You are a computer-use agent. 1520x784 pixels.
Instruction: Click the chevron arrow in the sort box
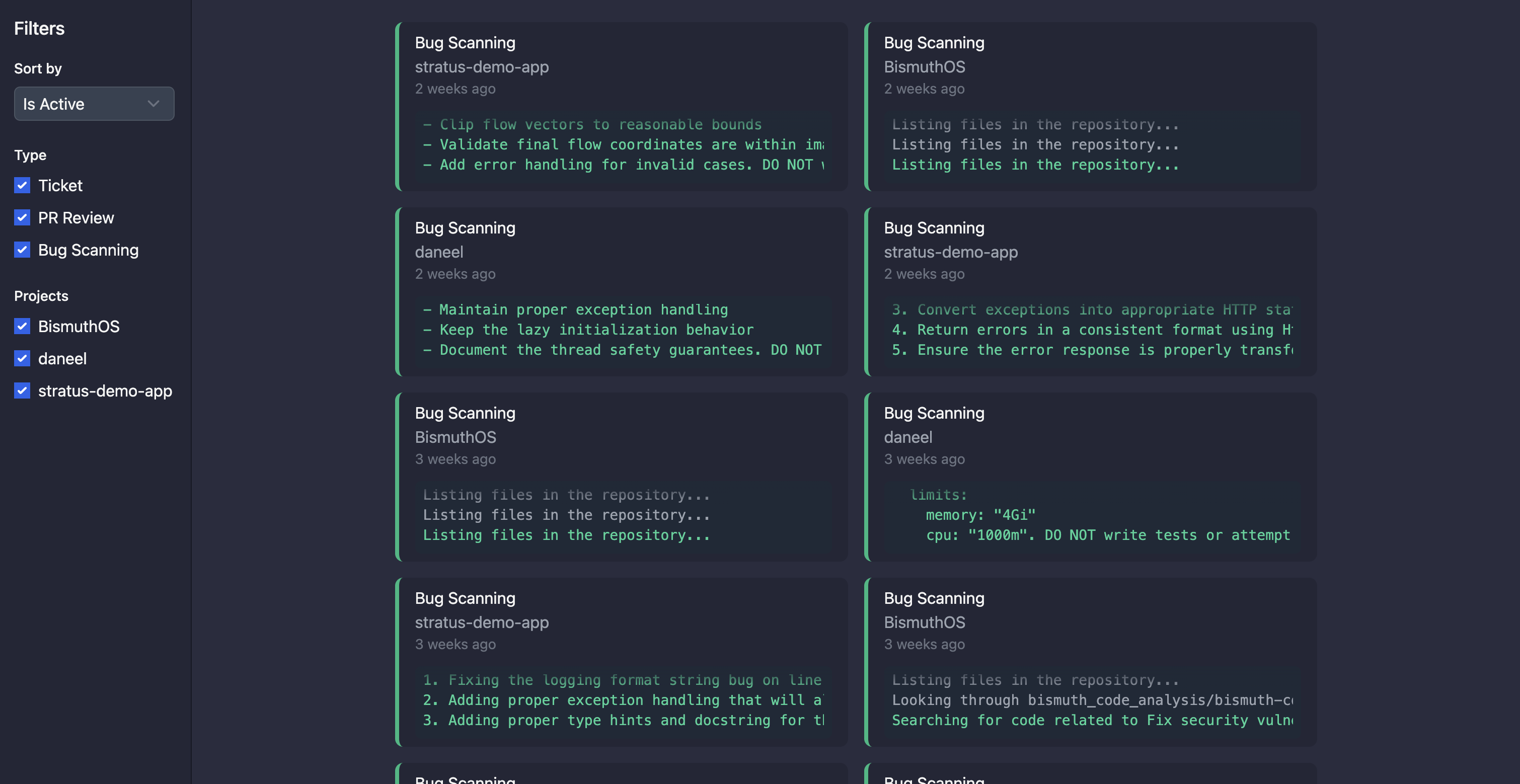tap(154, 104)
